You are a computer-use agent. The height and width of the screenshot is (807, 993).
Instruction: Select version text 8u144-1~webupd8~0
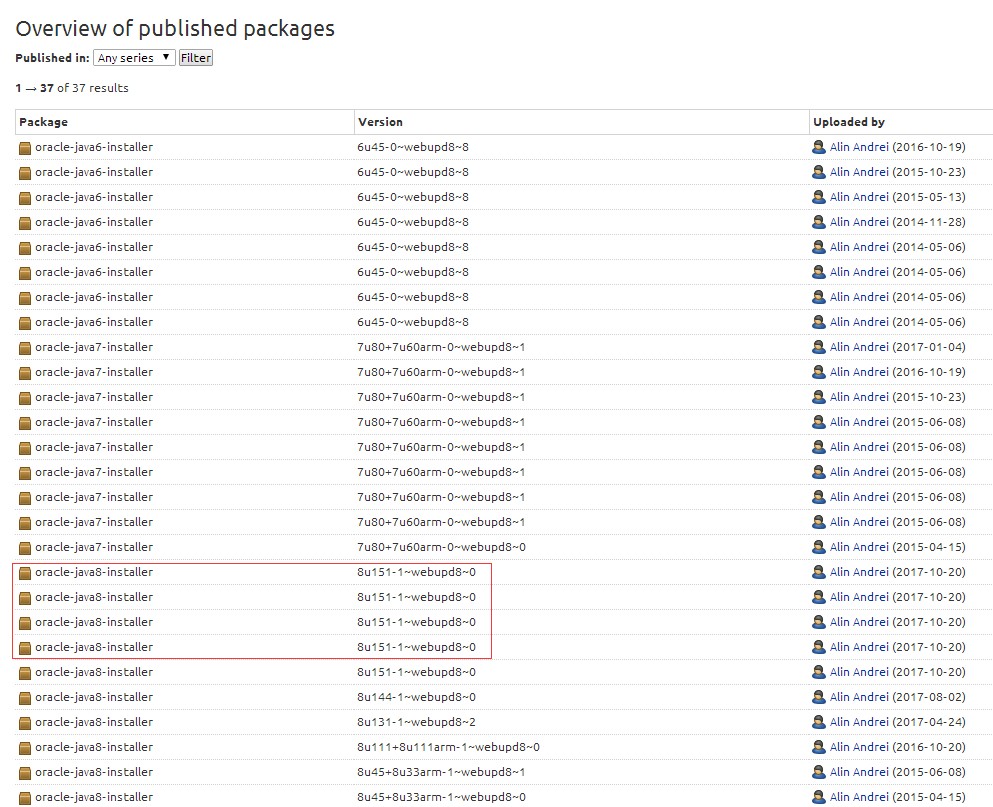point(416,697)
